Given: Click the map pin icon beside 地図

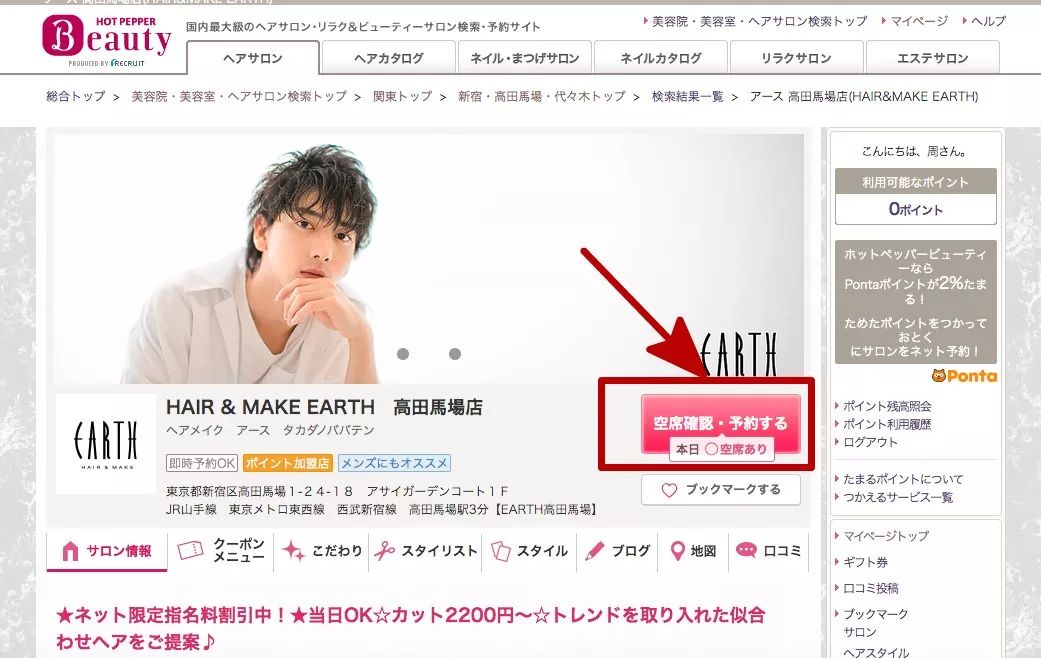Looking at the screenshot, I should [677, 550].
